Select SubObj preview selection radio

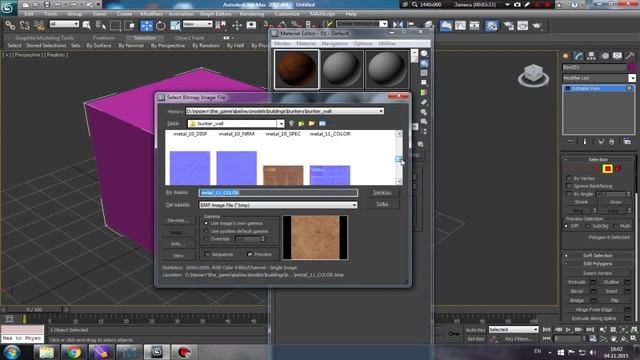click(x=588, y=226)
